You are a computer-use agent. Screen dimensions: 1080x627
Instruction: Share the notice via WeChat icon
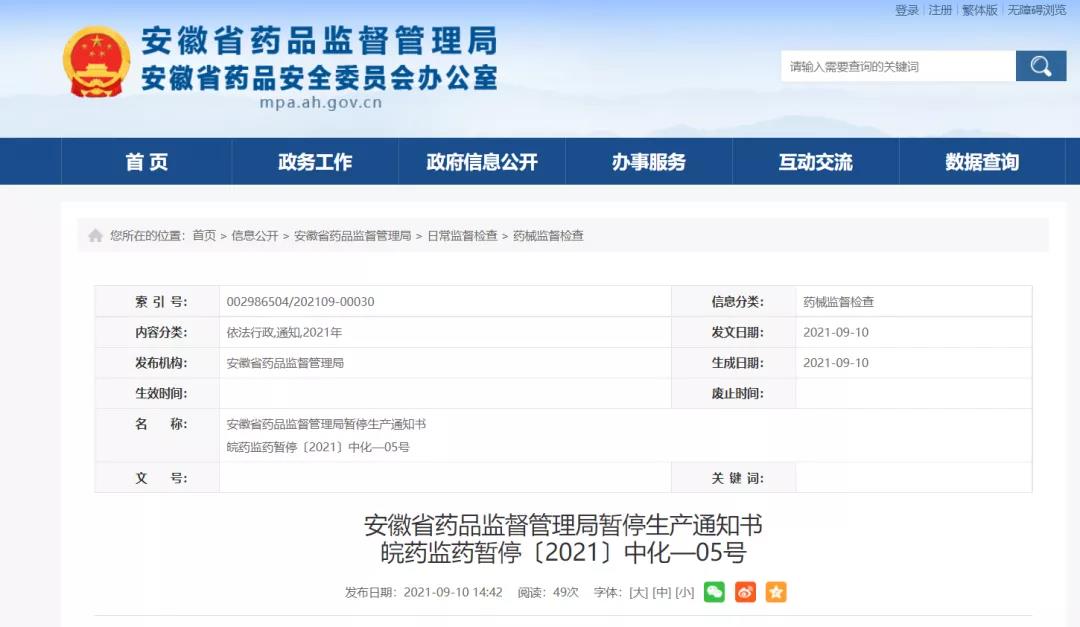pos(714,592)
